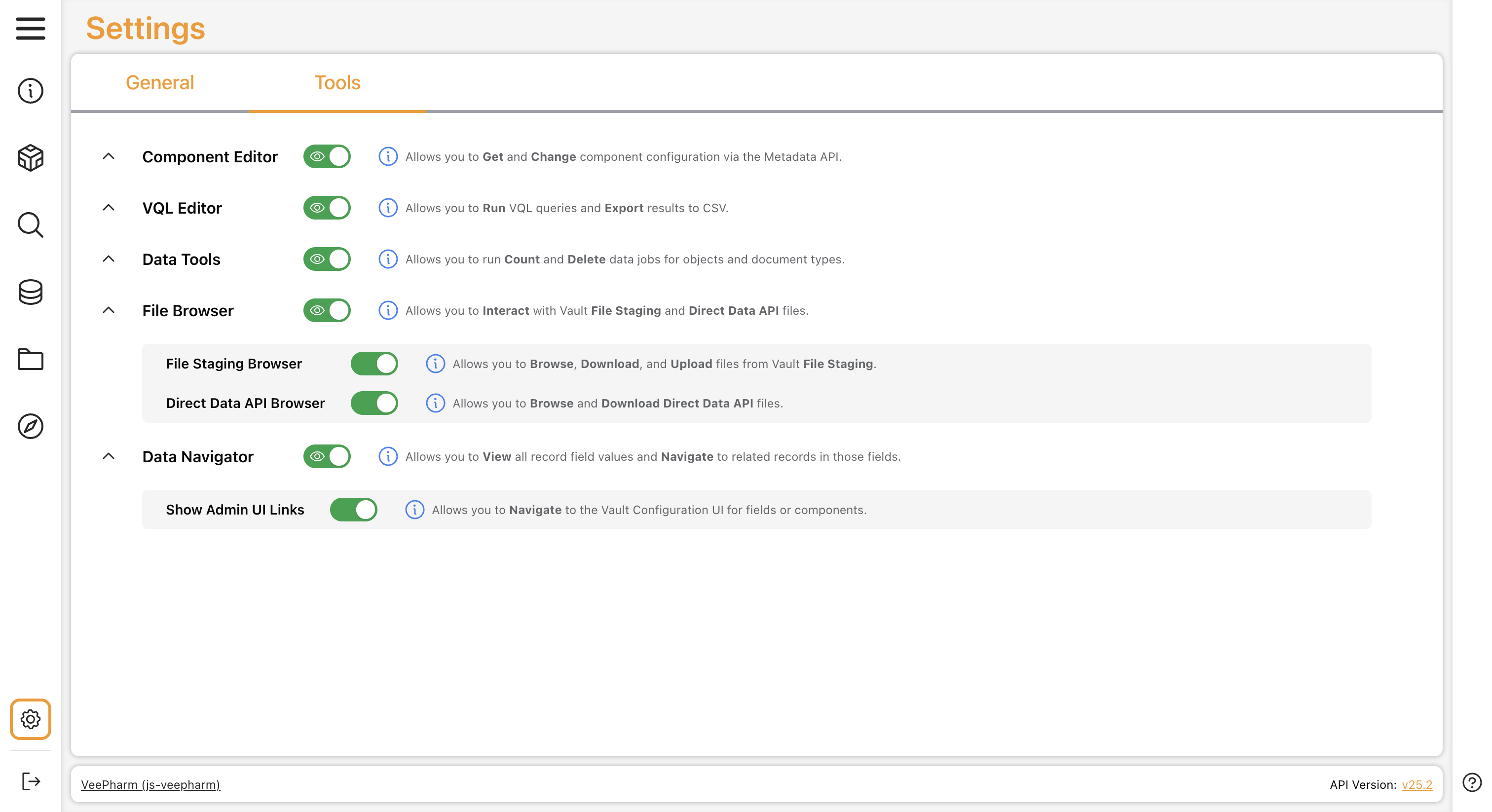Toggle the Component Editor chevron
This screenshot has width=1492, height=812.
coord(109,156)
